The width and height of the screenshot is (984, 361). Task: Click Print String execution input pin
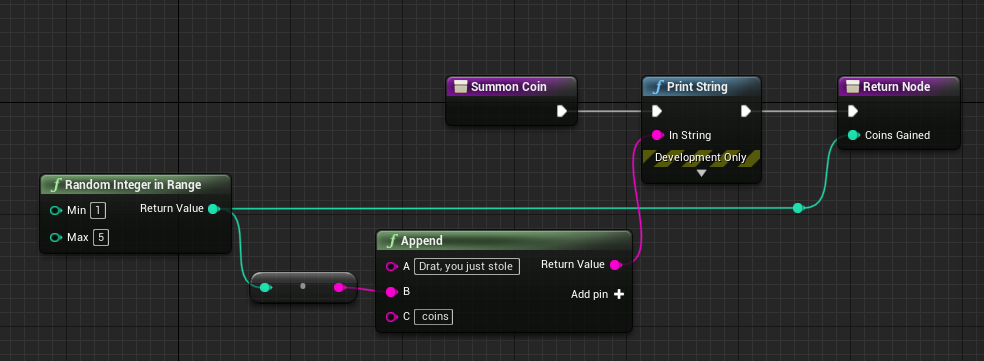[656, 111]
